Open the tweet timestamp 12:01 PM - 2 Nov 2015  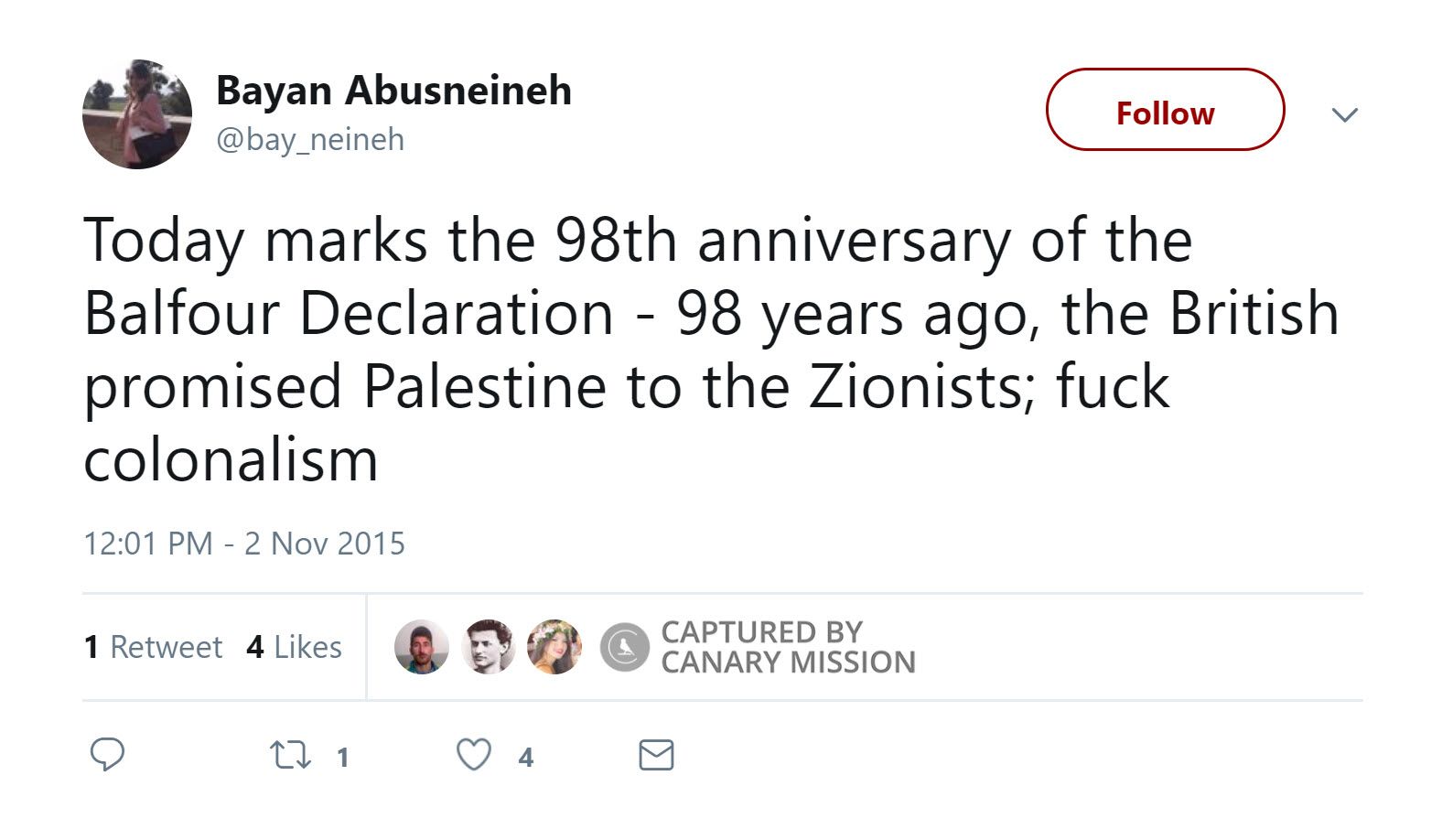pos(245,544)
